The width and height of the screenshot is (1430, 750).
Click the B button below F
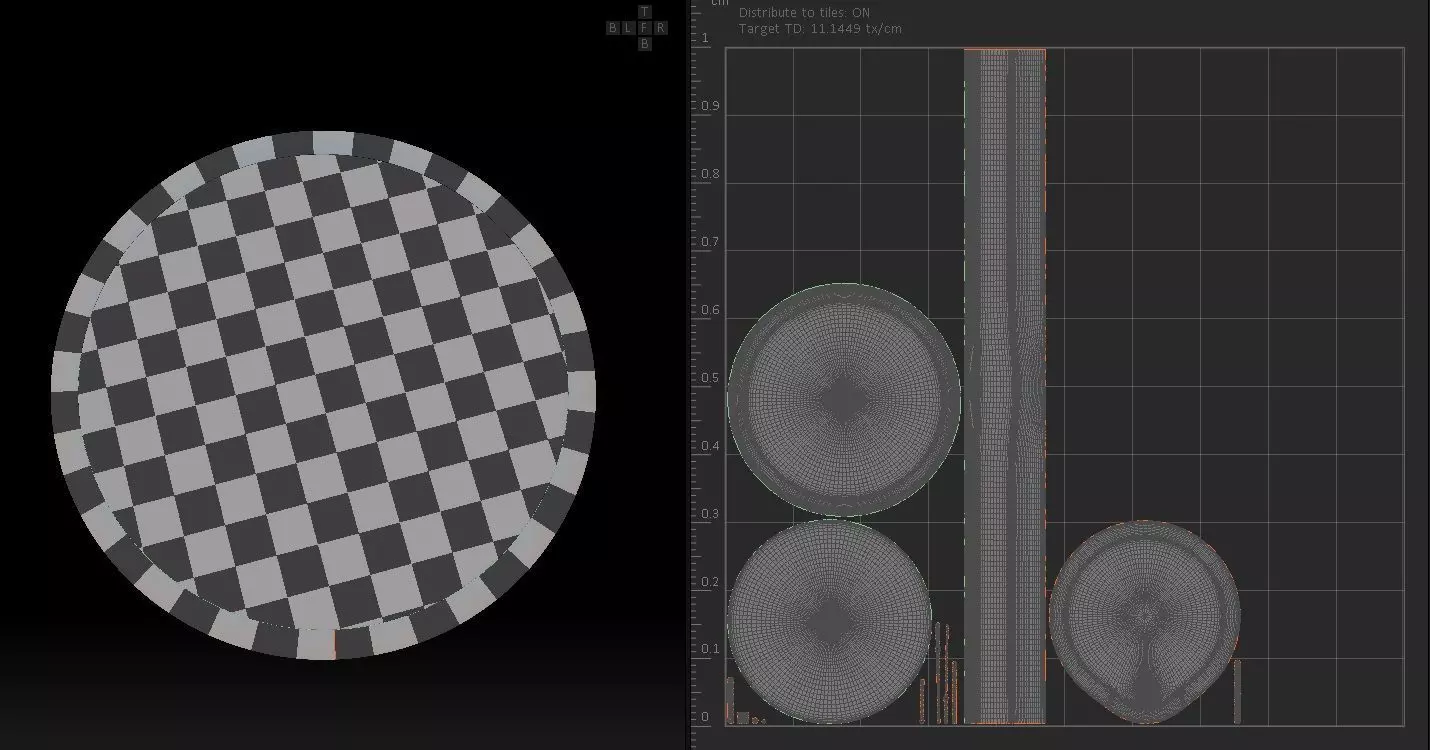pyautogui.click(x=644, y=44)
